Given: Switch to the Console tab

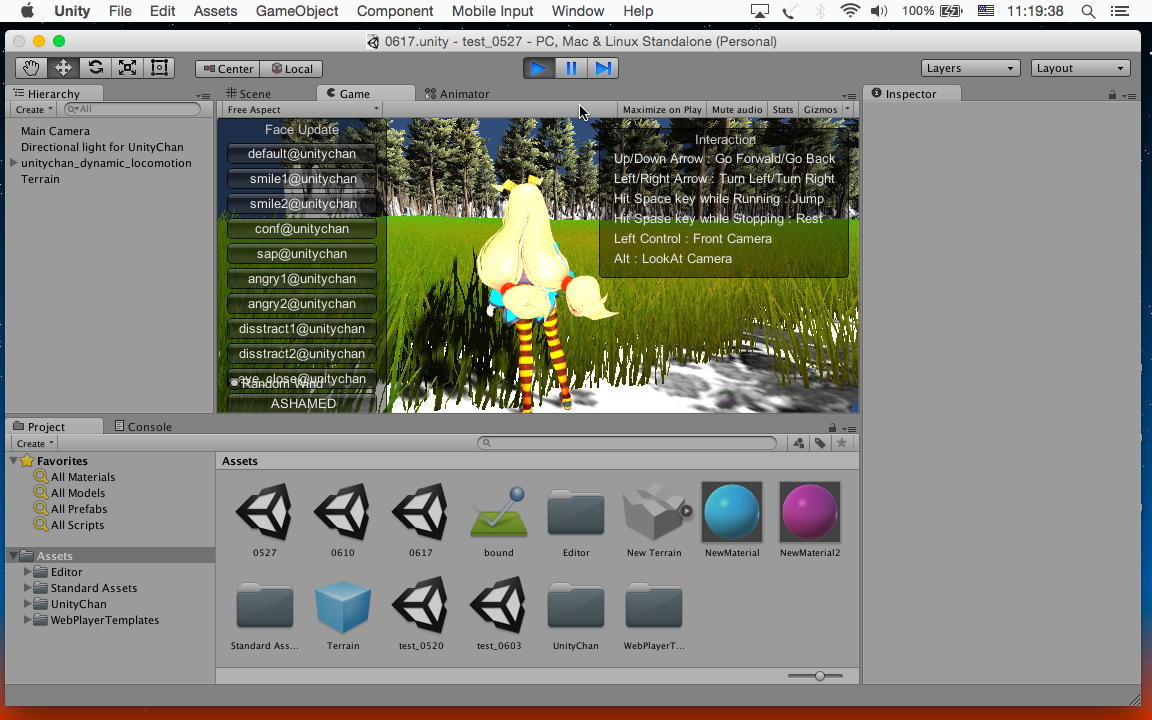Looking at the screenshot, I should click(x=143, y=427).
